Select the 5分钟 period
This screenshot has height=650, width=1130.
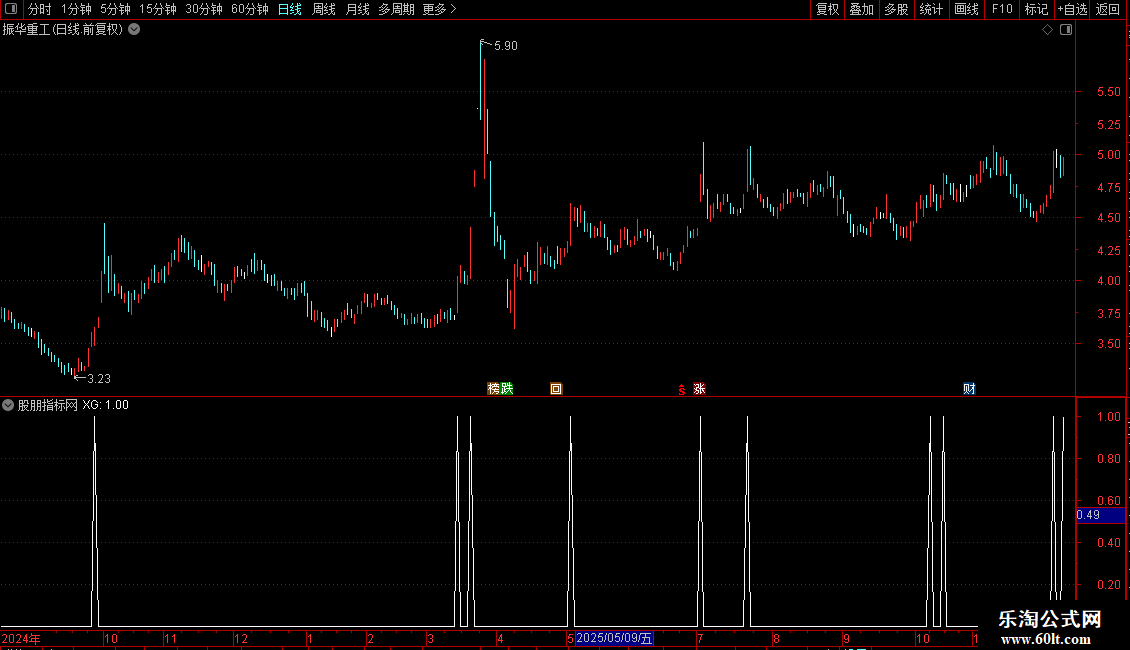(x=115, y=9)
